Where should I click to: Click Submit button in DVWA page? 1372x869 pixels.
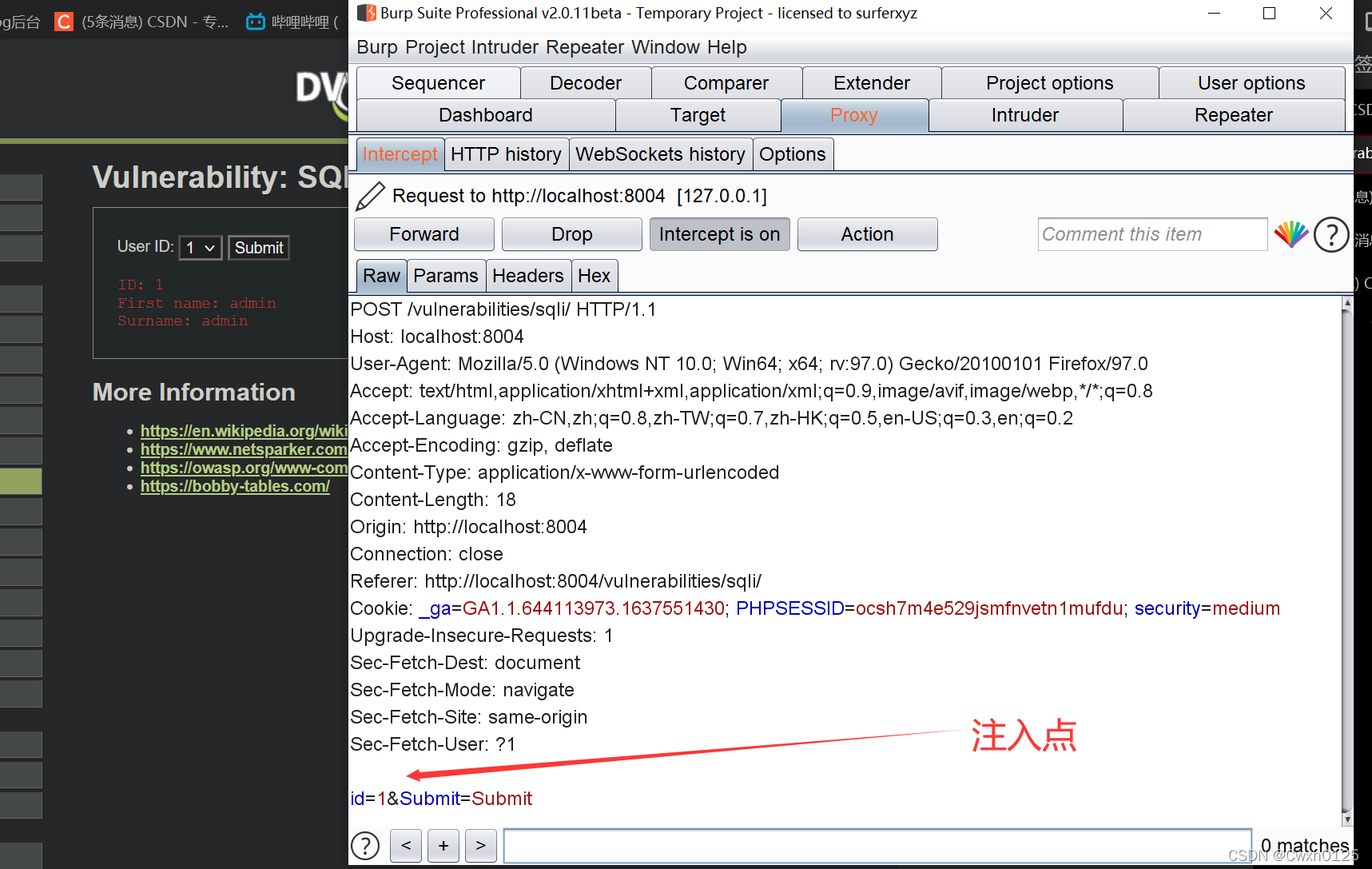[x=259, y=248]
